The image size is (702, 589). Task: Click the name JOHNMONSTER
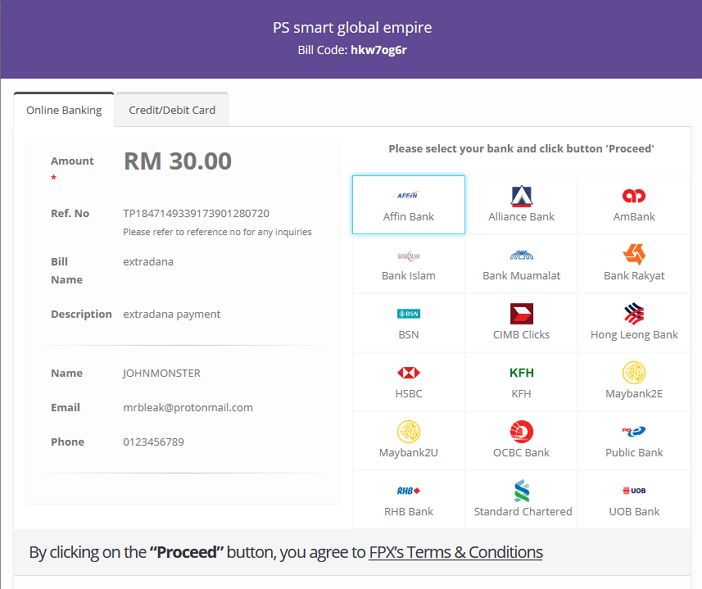coord(162,373)
